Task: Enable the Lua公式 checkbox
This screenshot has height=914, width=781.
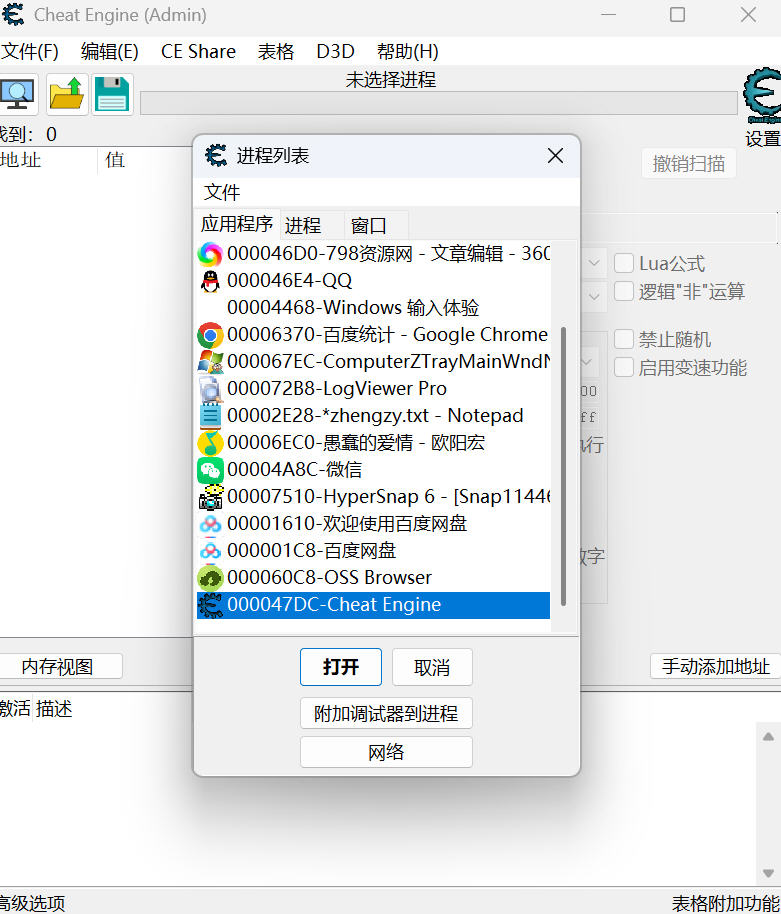Action: pos(624,263)
